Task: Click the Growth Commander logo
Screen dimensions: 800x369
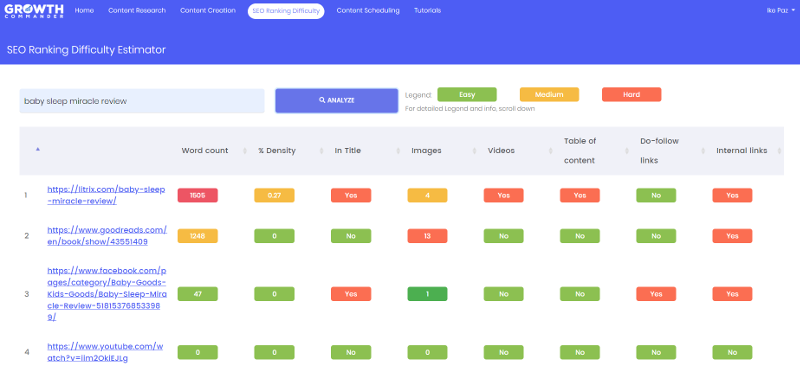Action: tap(34, 11)
